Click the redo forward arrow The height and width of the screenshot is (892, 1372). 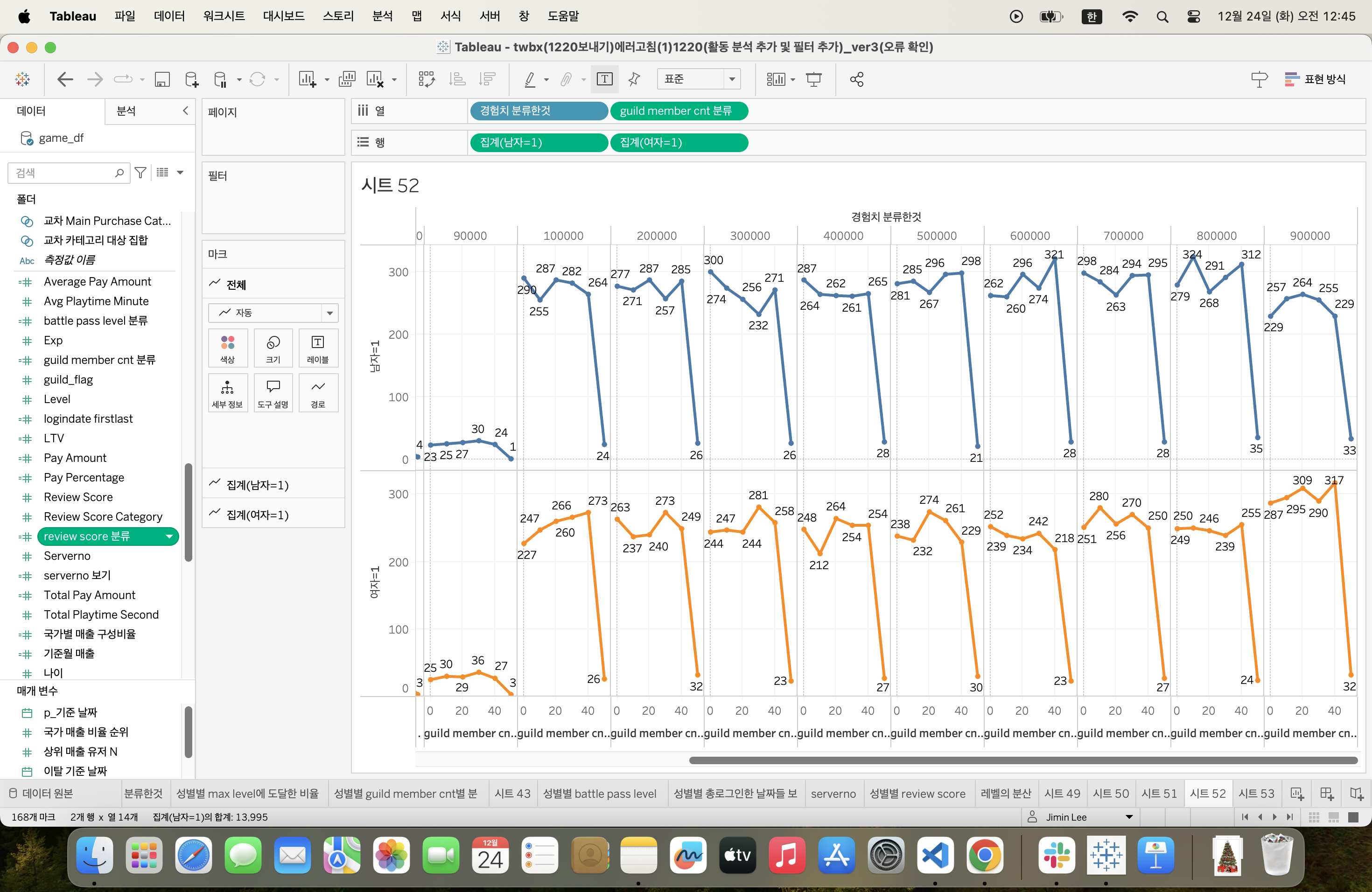click(x=95, y=79)
